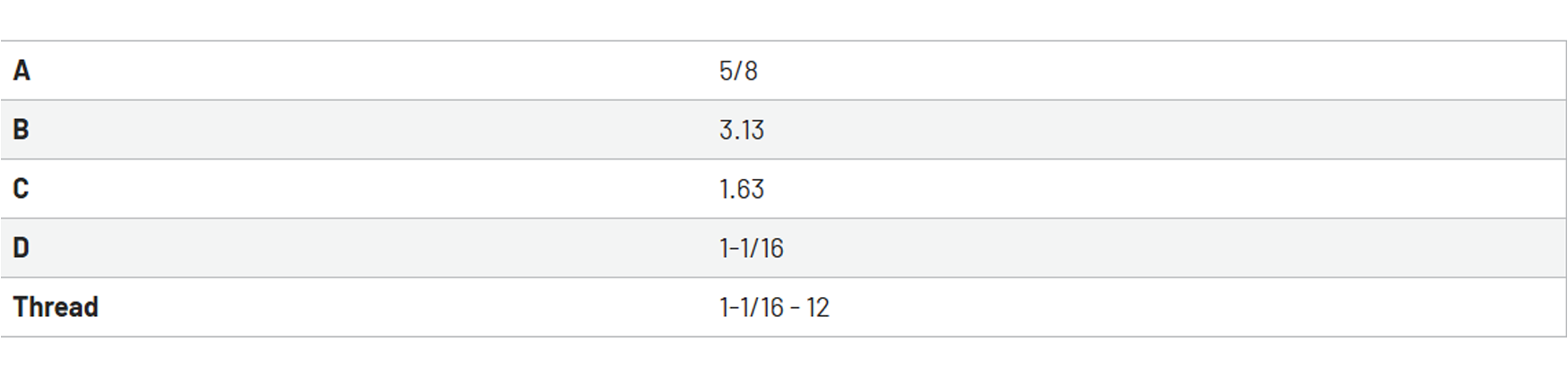
Task: Select the 3.13 value
Action: click(742, 130)
